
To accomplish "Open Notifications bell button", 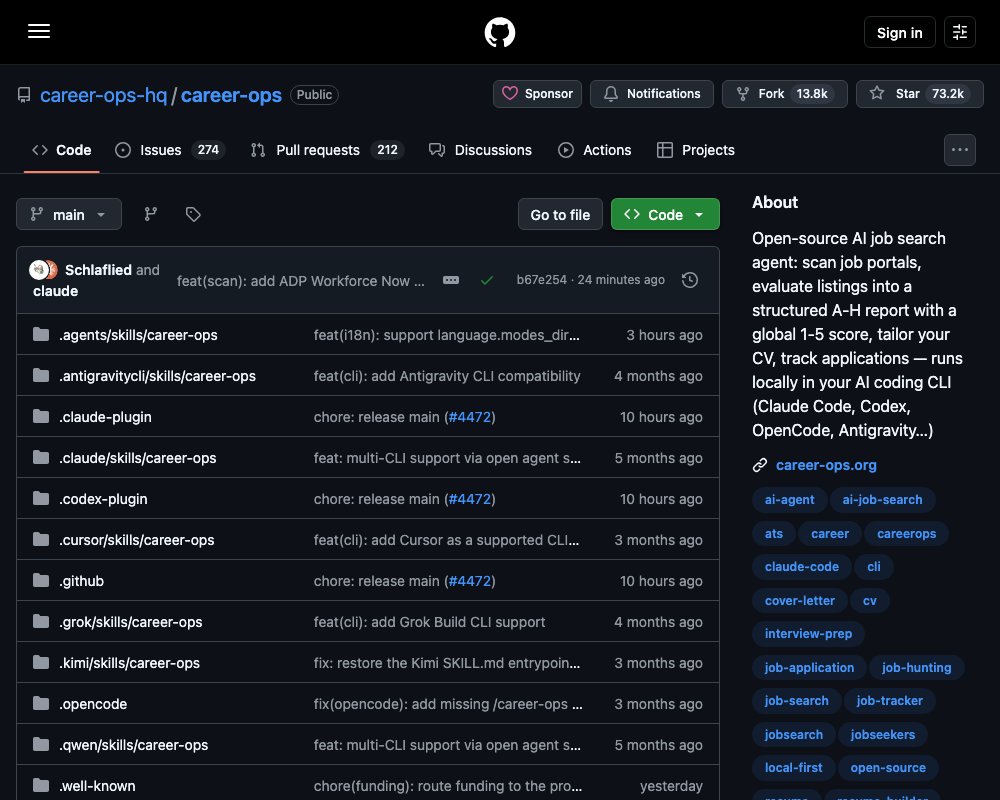I will (x=652, y=94).
